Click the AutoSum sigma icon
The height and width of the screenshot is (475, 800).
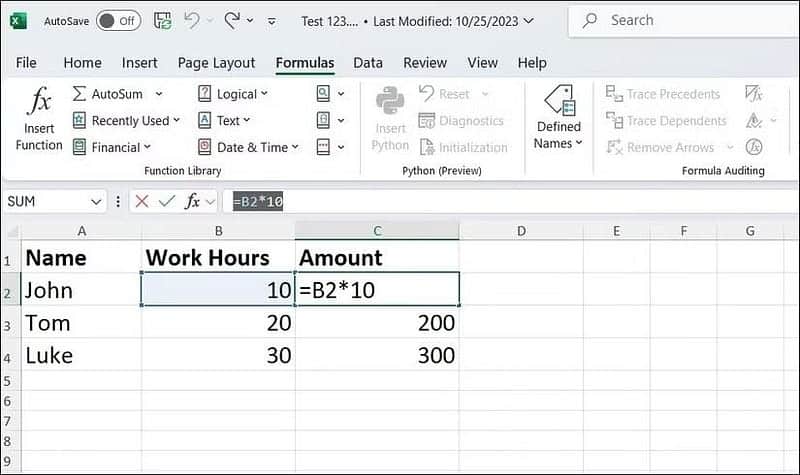[79, 94]
